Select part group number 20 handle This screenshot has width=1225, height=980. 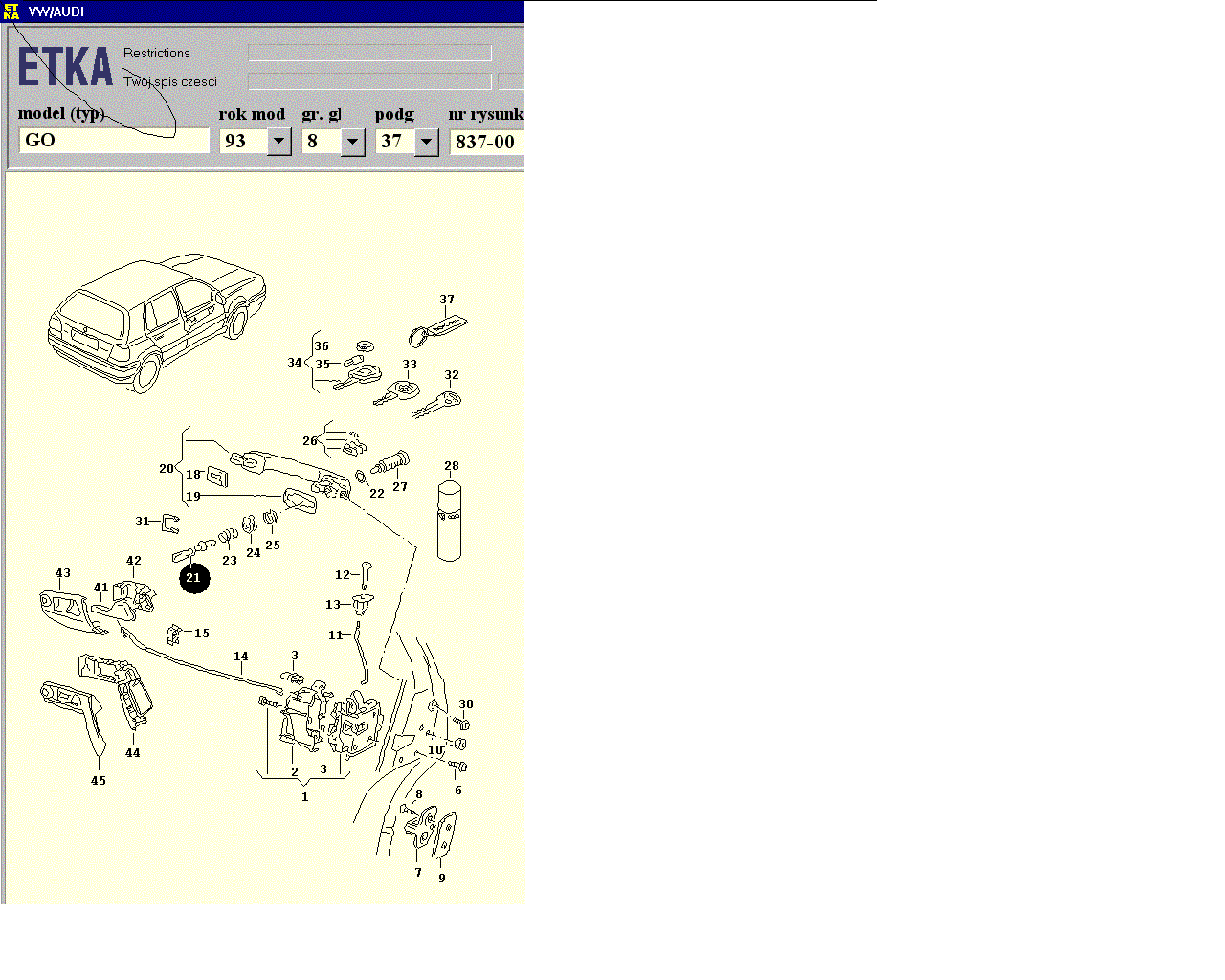(167, 469)
